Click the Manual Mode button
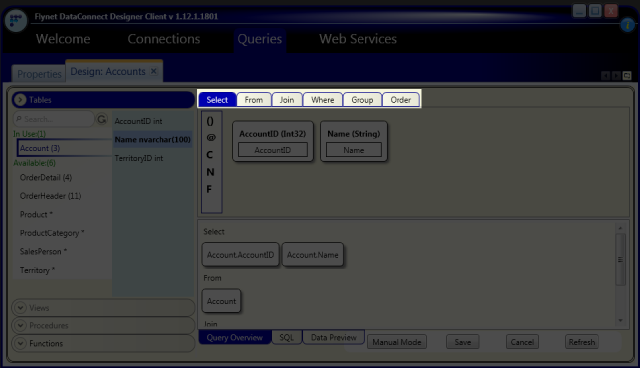This screenshot has height=368, width=640. (397, 342)
